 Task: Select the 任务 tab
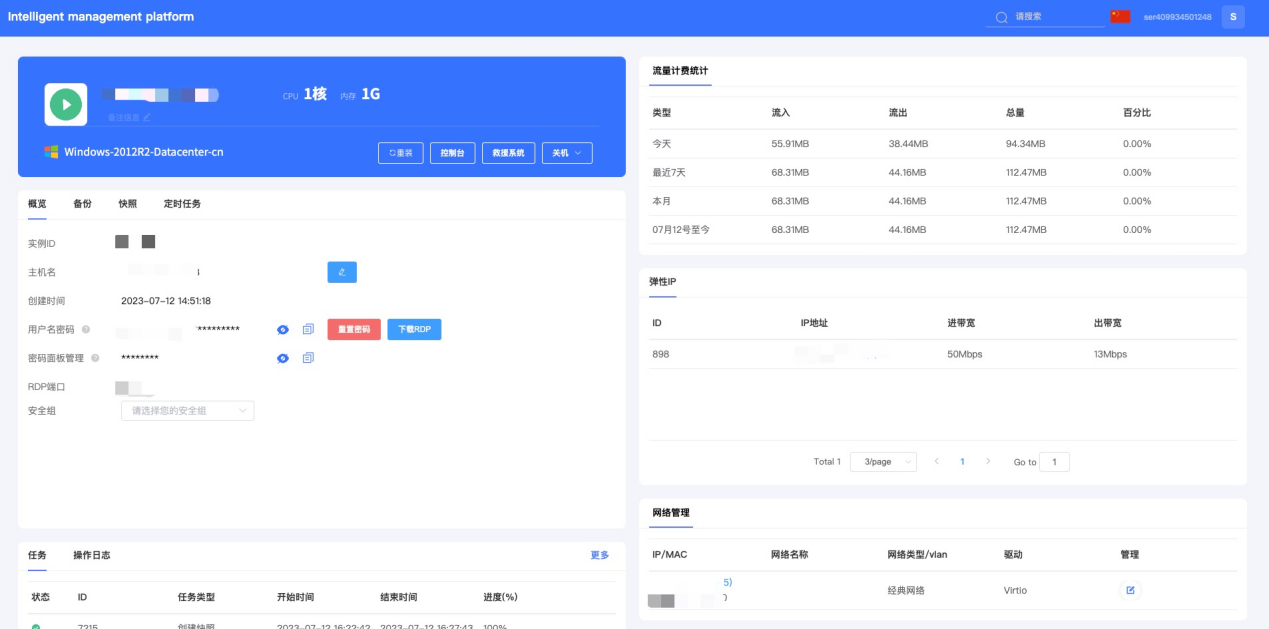coord(37,555)
